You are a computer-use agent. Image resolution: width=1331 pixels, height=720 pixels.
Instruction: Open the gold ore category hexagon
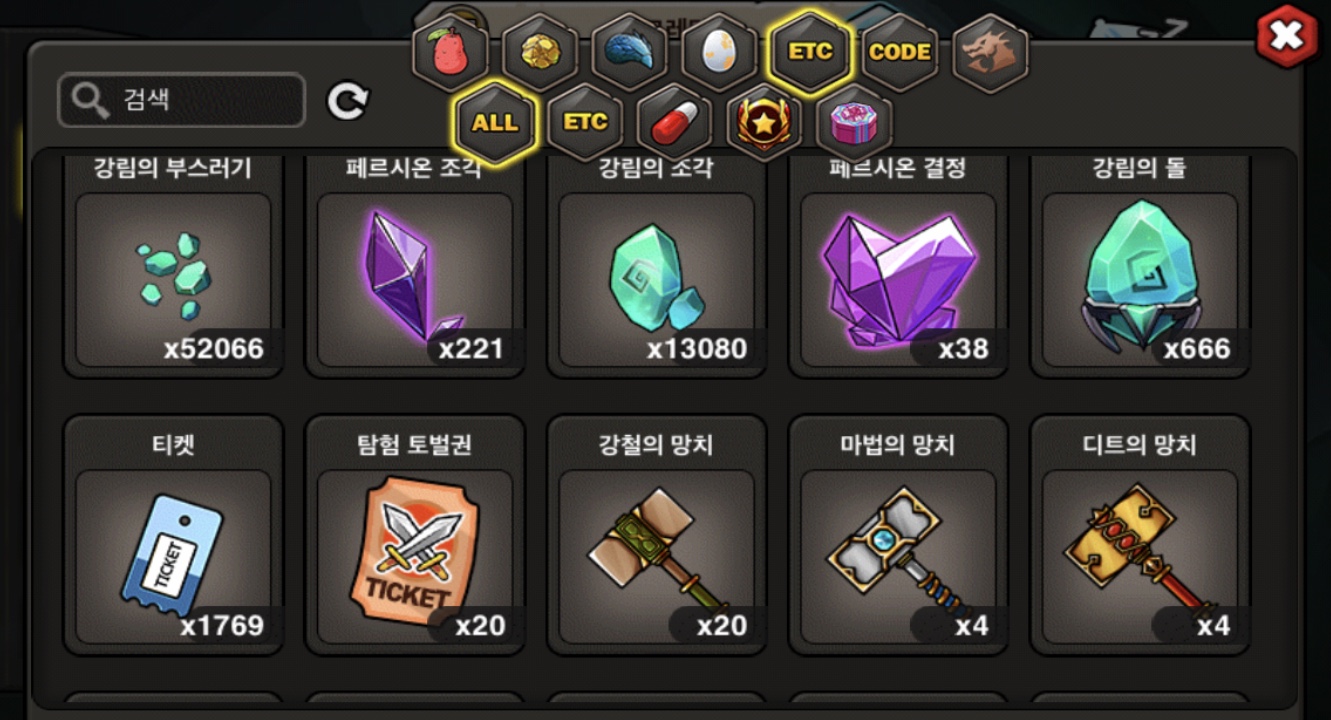click(x=540, y=53)
